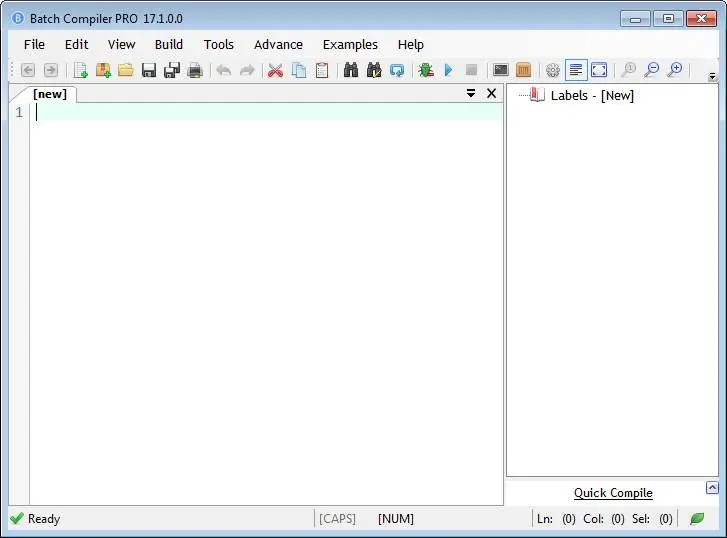The width and height of the screenshot is (727, 538).
Task: Click the blue replace arrows icon
Action: click(397, 70)
